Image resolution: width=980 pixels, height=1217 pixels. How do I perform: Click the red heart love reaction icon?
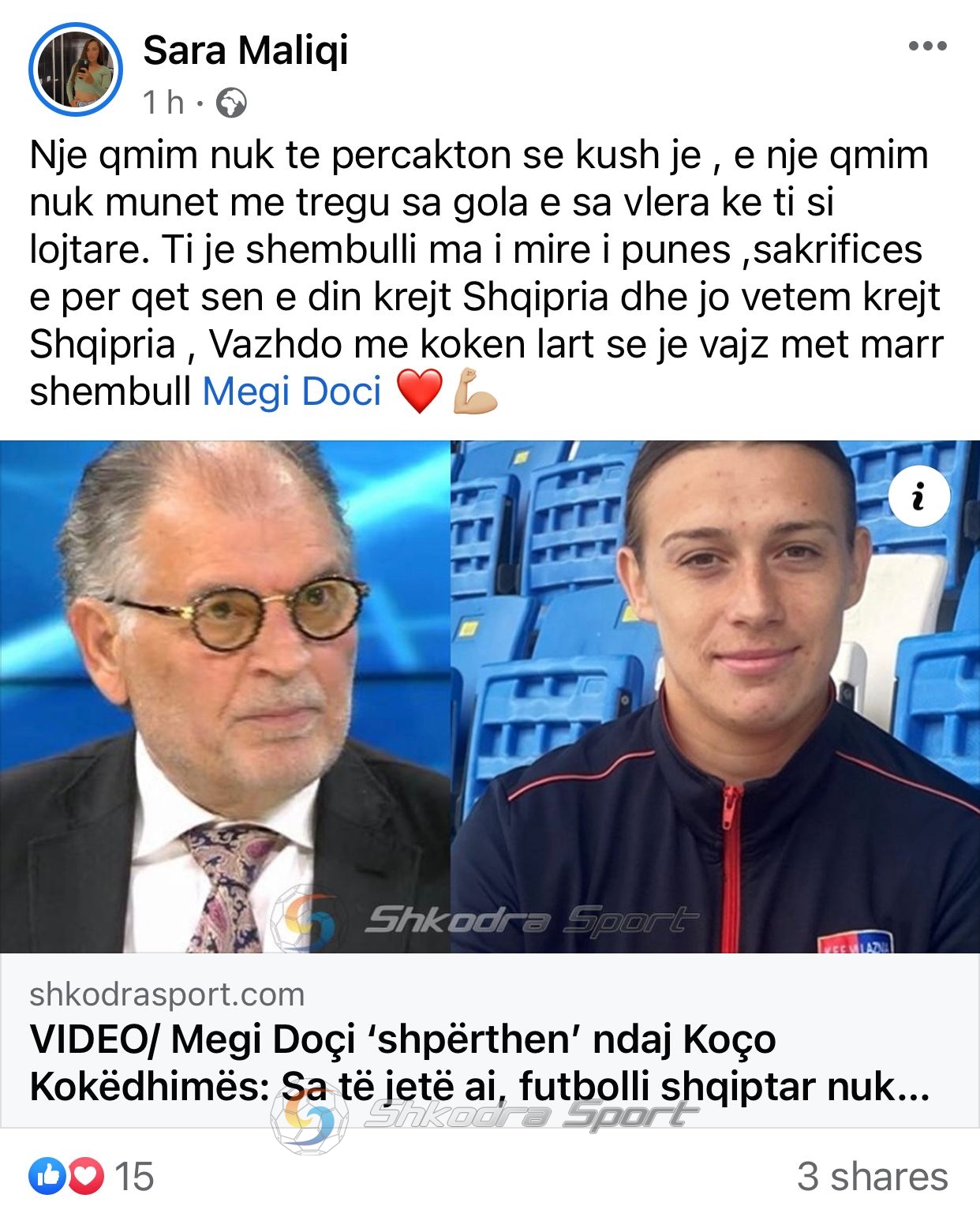tap(86, 1176)
